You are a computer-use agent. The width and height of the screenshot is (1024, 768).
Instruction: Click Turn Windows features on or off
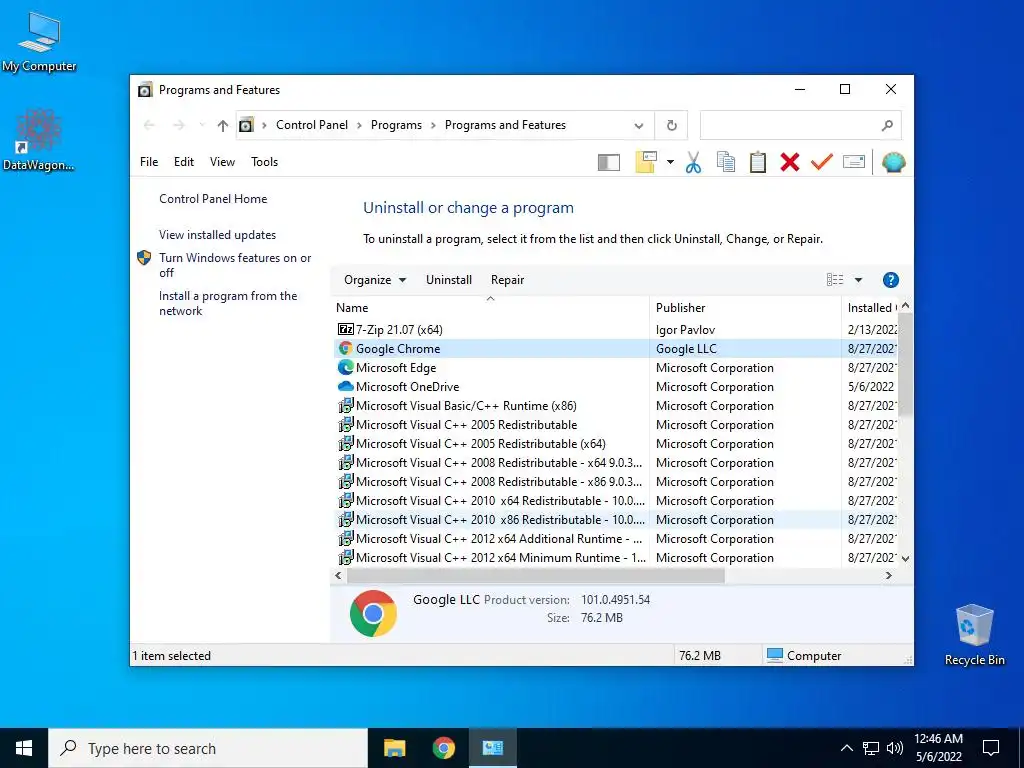(x=235, y=265)
